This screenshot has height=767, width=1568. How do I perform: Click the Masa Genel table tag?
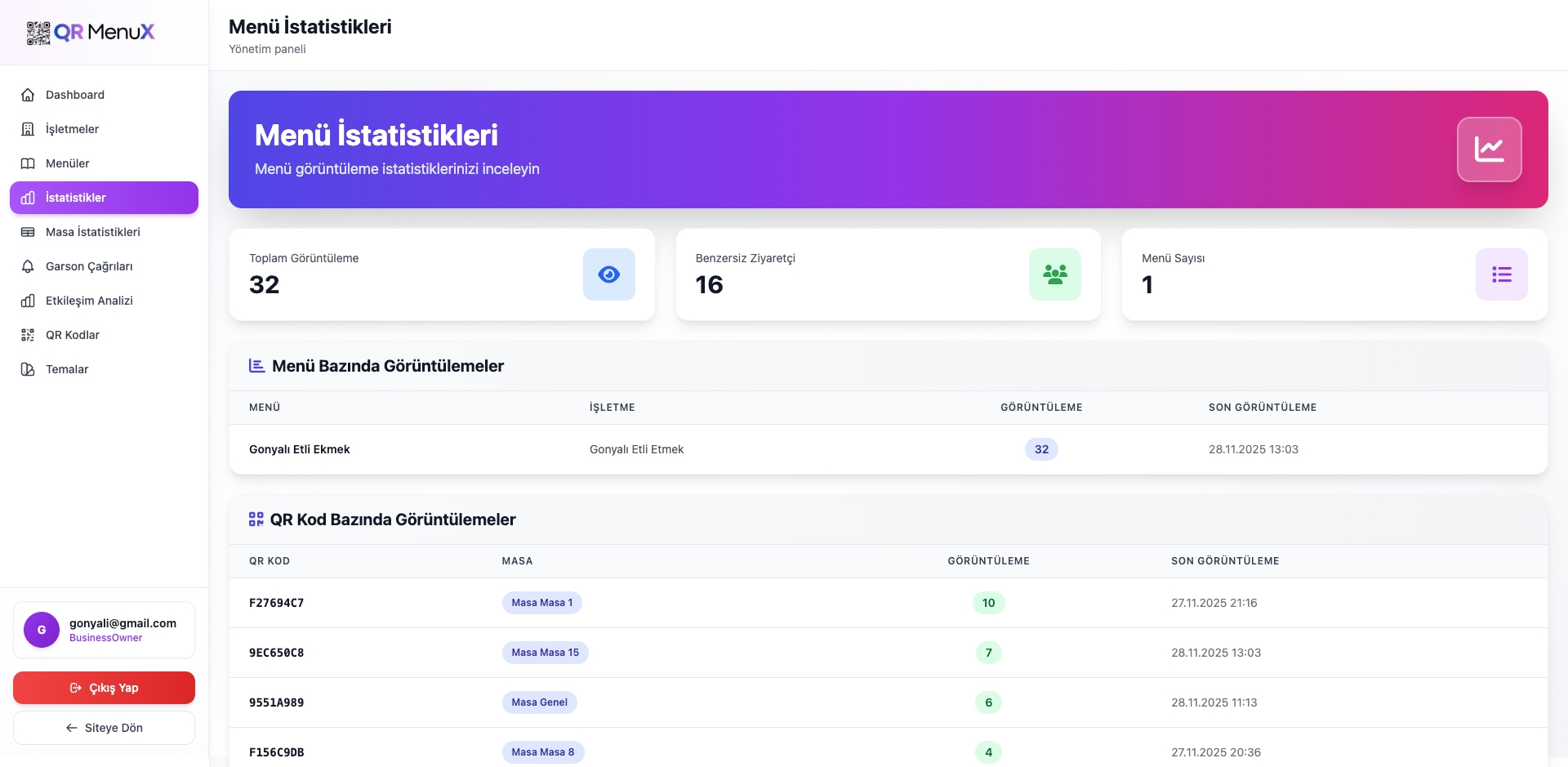tap(539, 702)
